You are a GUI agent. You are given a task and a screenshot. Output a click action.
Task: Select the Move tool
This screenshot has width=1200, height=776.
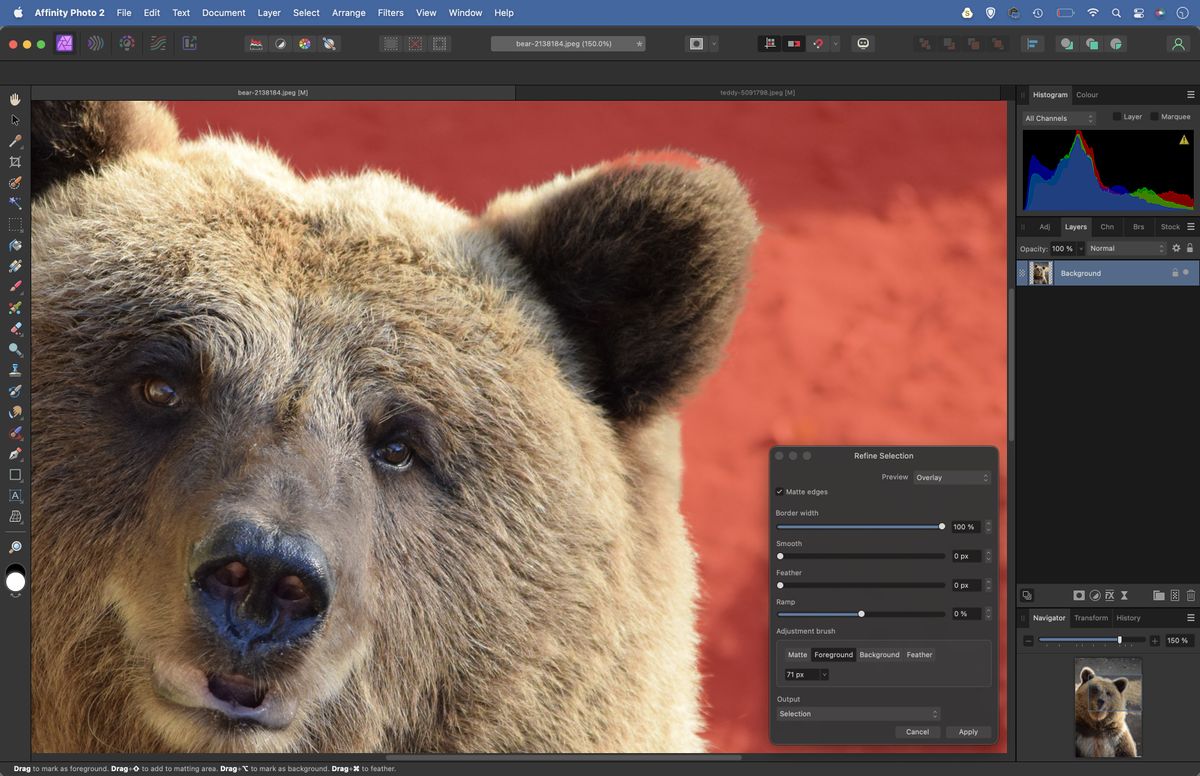pos(14,119)
